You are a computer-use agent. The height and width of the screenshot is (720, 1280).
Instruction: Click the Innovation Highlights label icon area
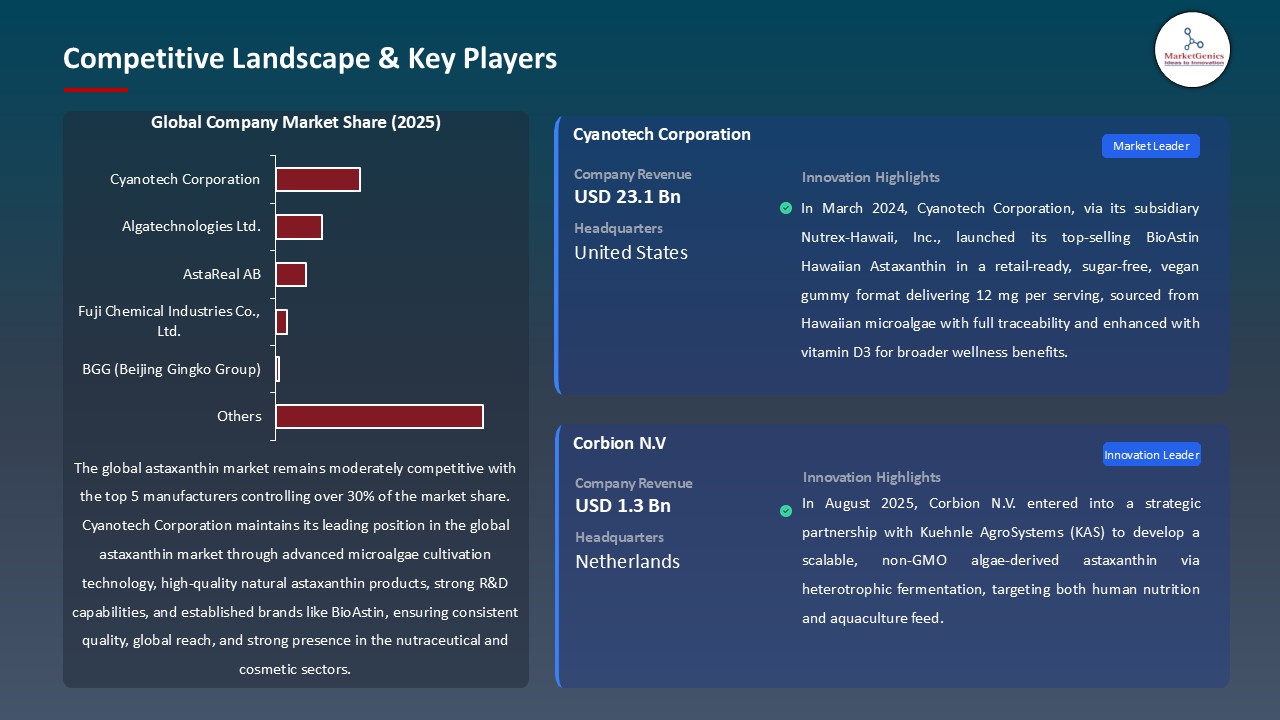(870, 177)
